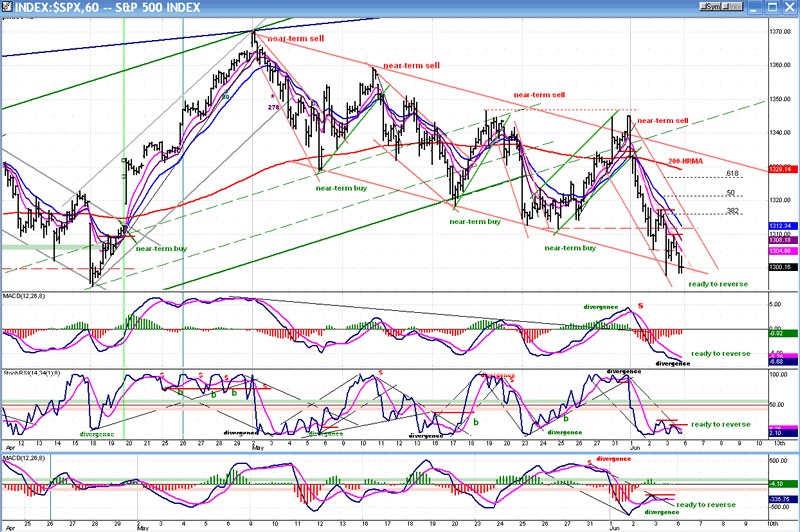Image resolution: width=800 pixels, height=532 pixels.
Task: Click the 100.00 StochRSI axis label
Action: [x=779, y=374]
